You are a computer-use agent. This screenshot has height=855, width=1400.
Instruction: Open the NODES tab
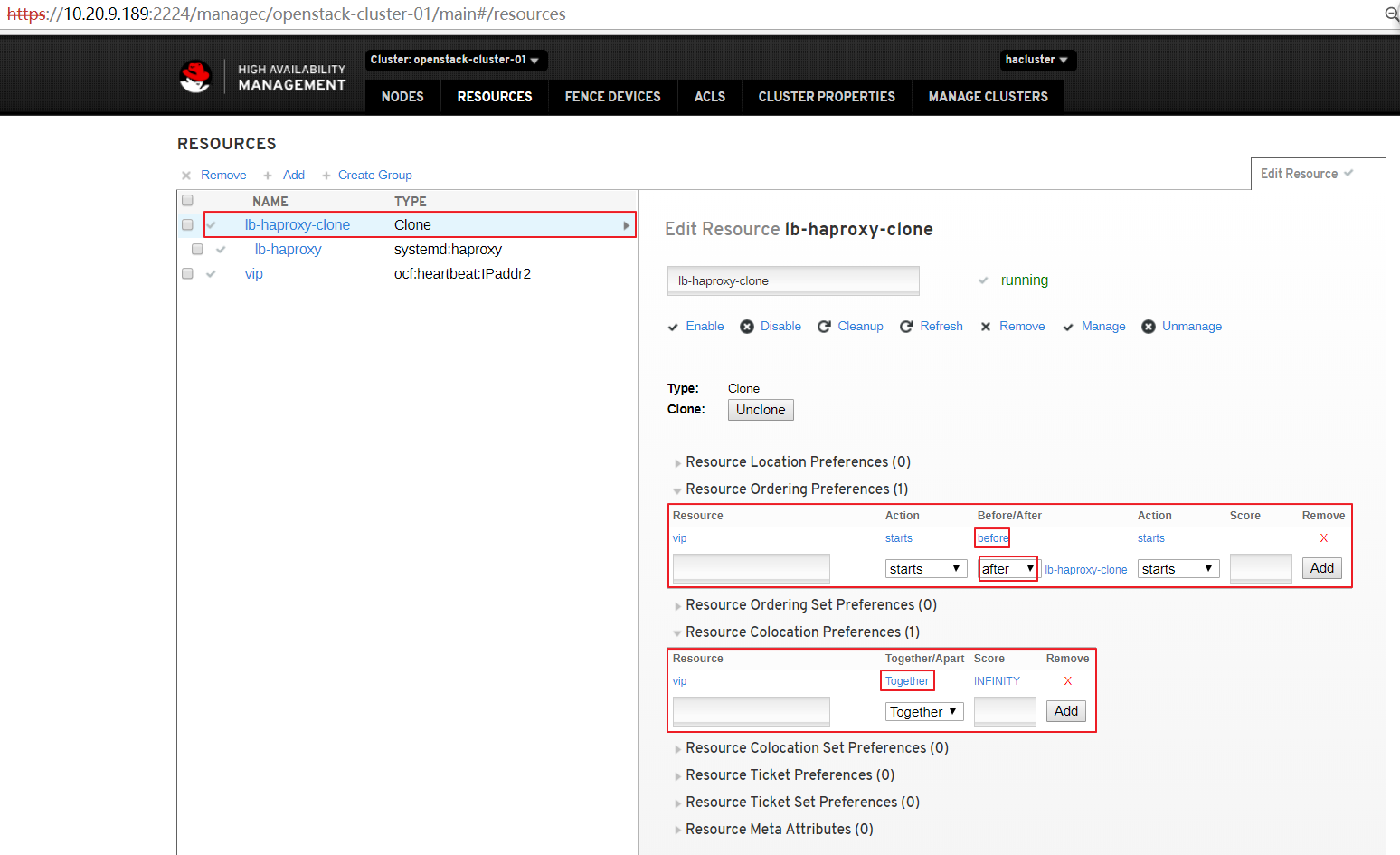pyautogui.click(x=402, y=97)
